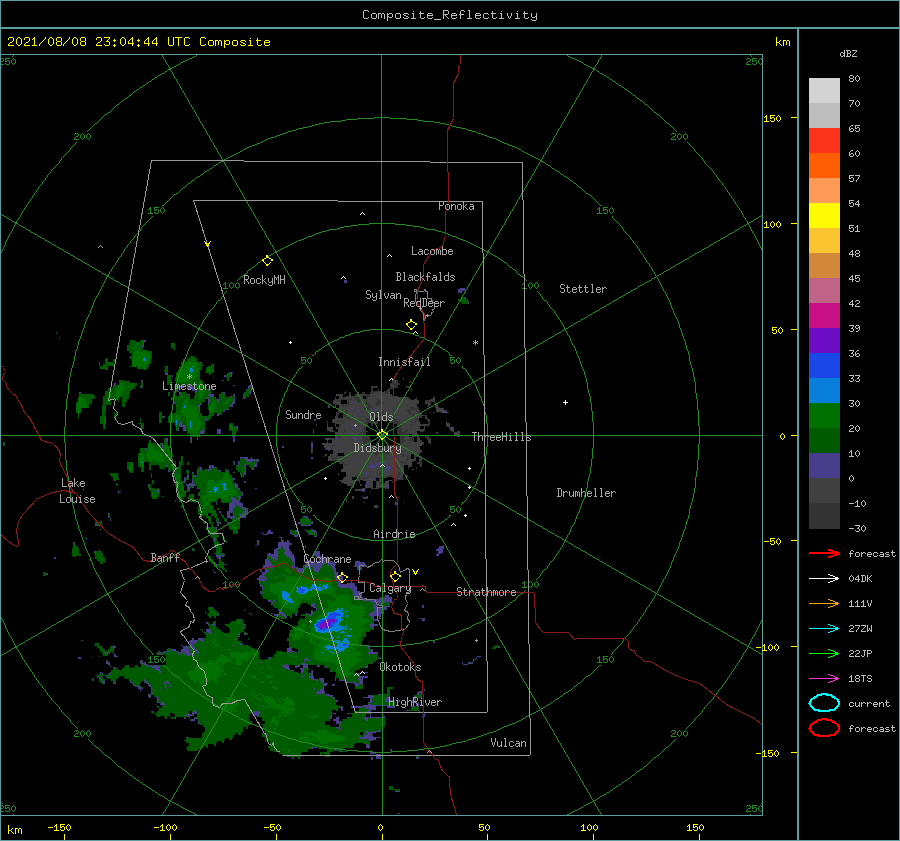Click the Didsbury label
The image size is (900, 841).
(377, 448)
